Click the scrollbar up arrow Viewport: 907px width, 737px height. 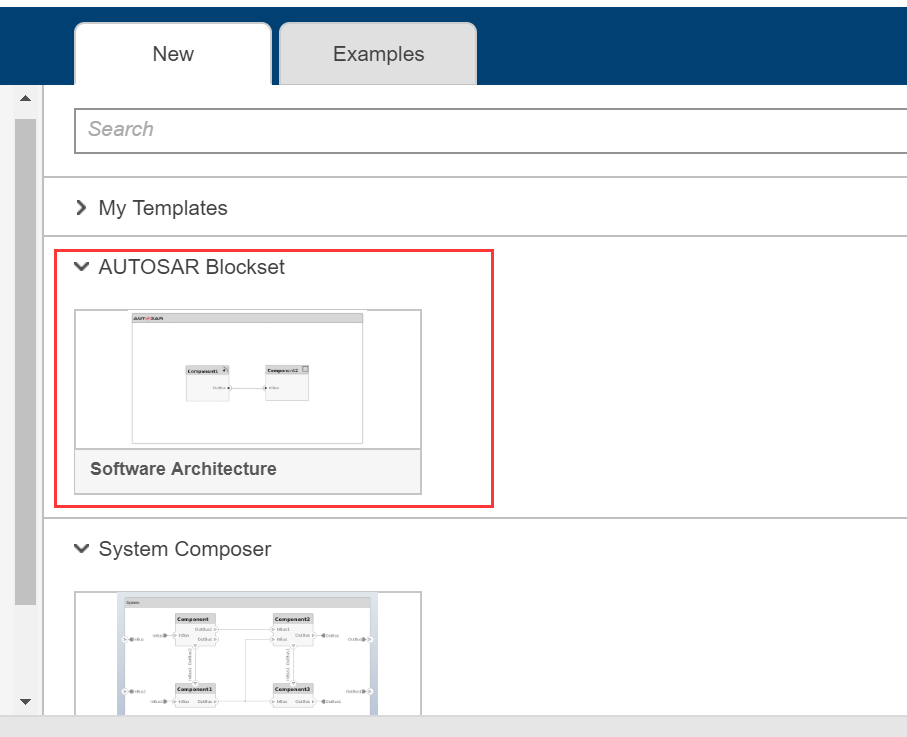25,97
